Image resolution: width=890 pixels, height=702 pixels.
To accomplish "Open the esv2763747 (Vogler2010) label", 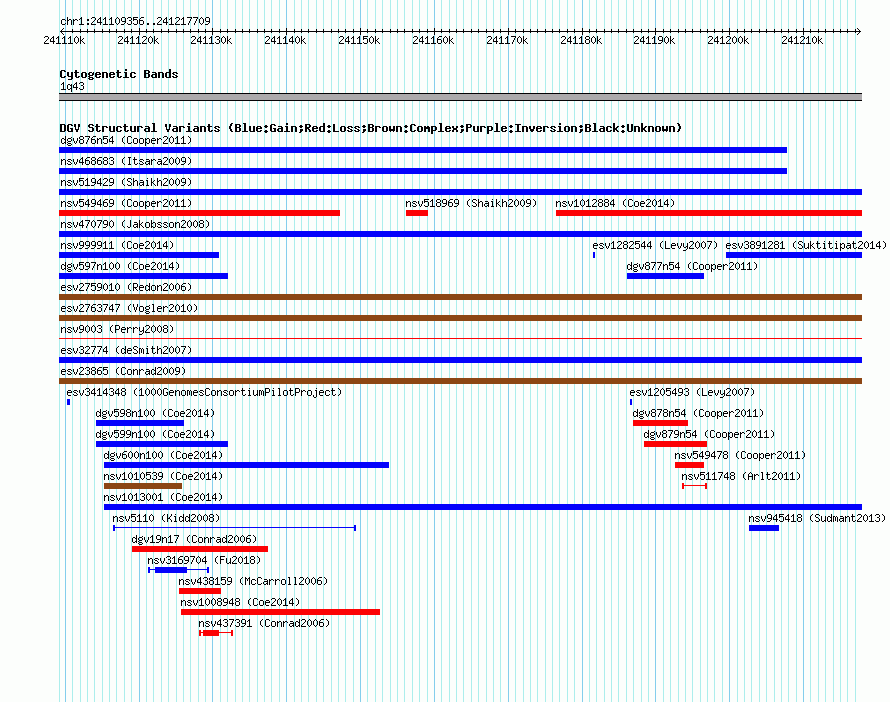I will click(129, 308).
